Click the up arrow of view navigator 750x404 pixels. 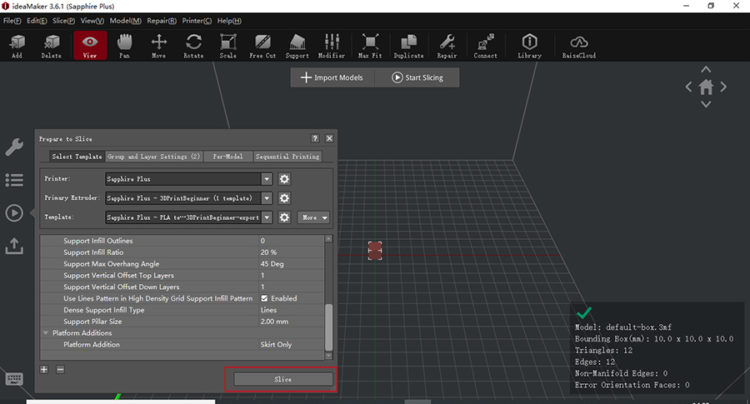(x=706, y=70)
